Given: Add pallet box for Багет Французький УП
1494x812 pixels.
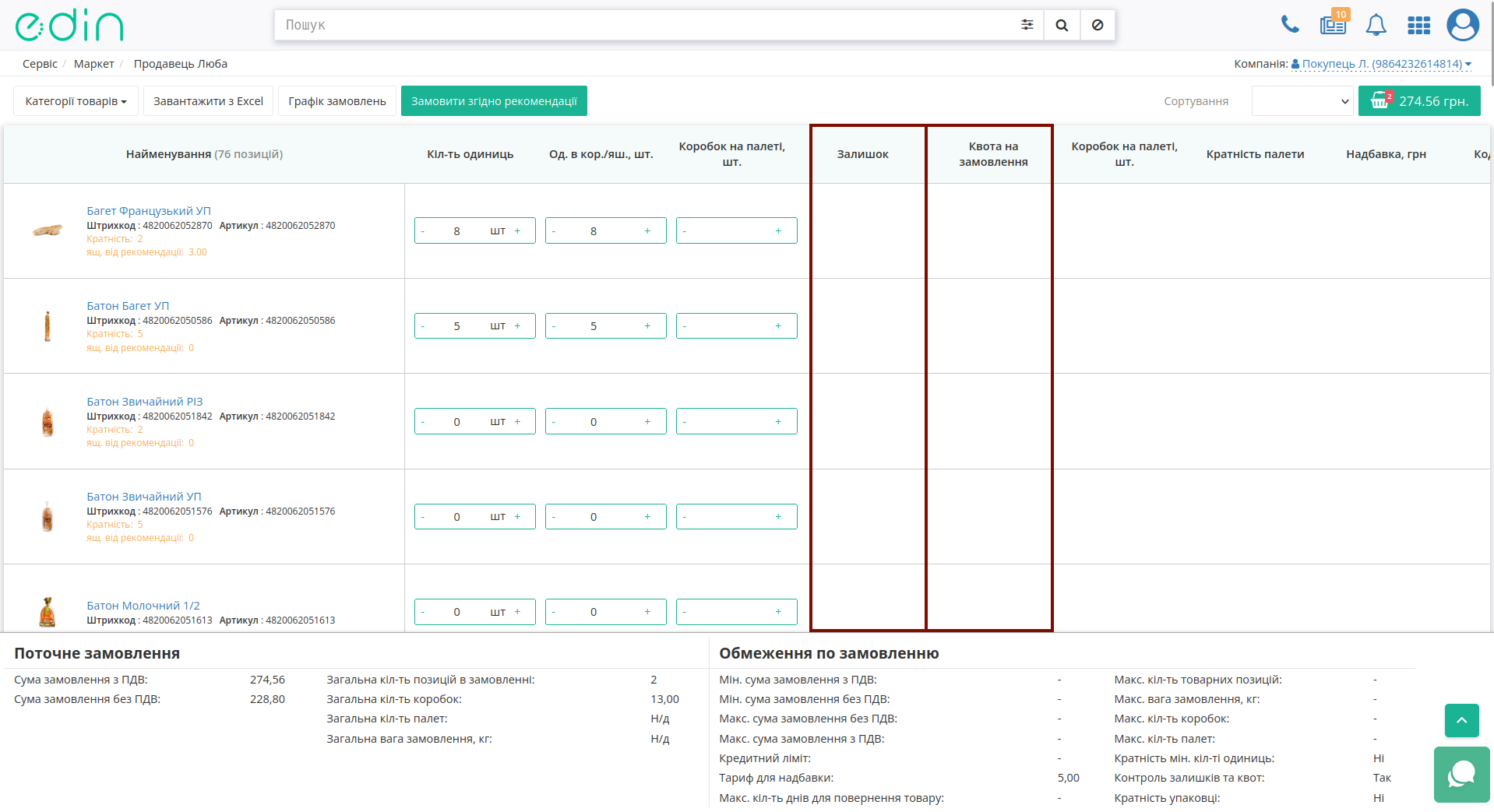Looking at the screenshot, I should [x=778, y=231].
